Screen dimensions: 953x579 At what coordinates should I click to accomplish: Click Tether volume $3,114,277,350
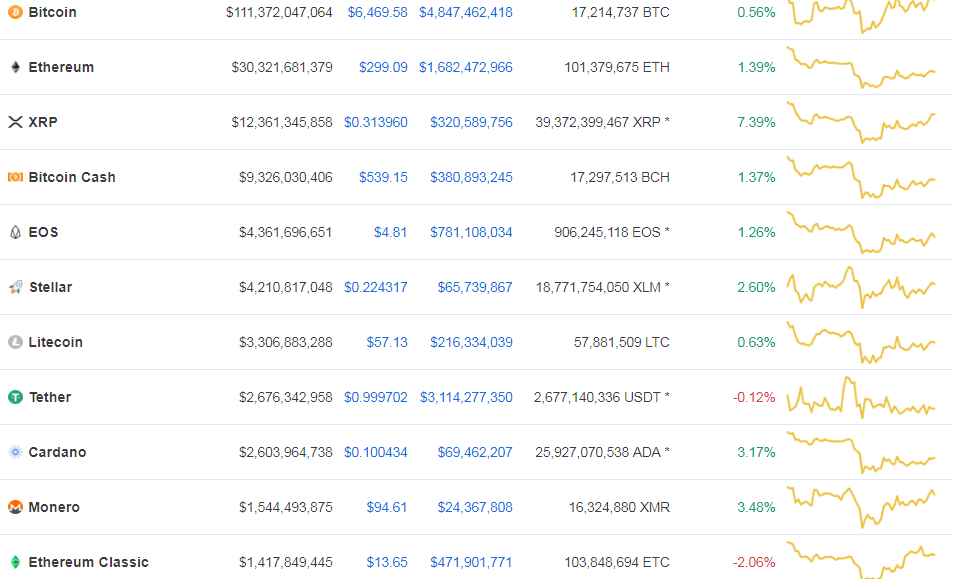pyautogui.click(x=466, y=397)
